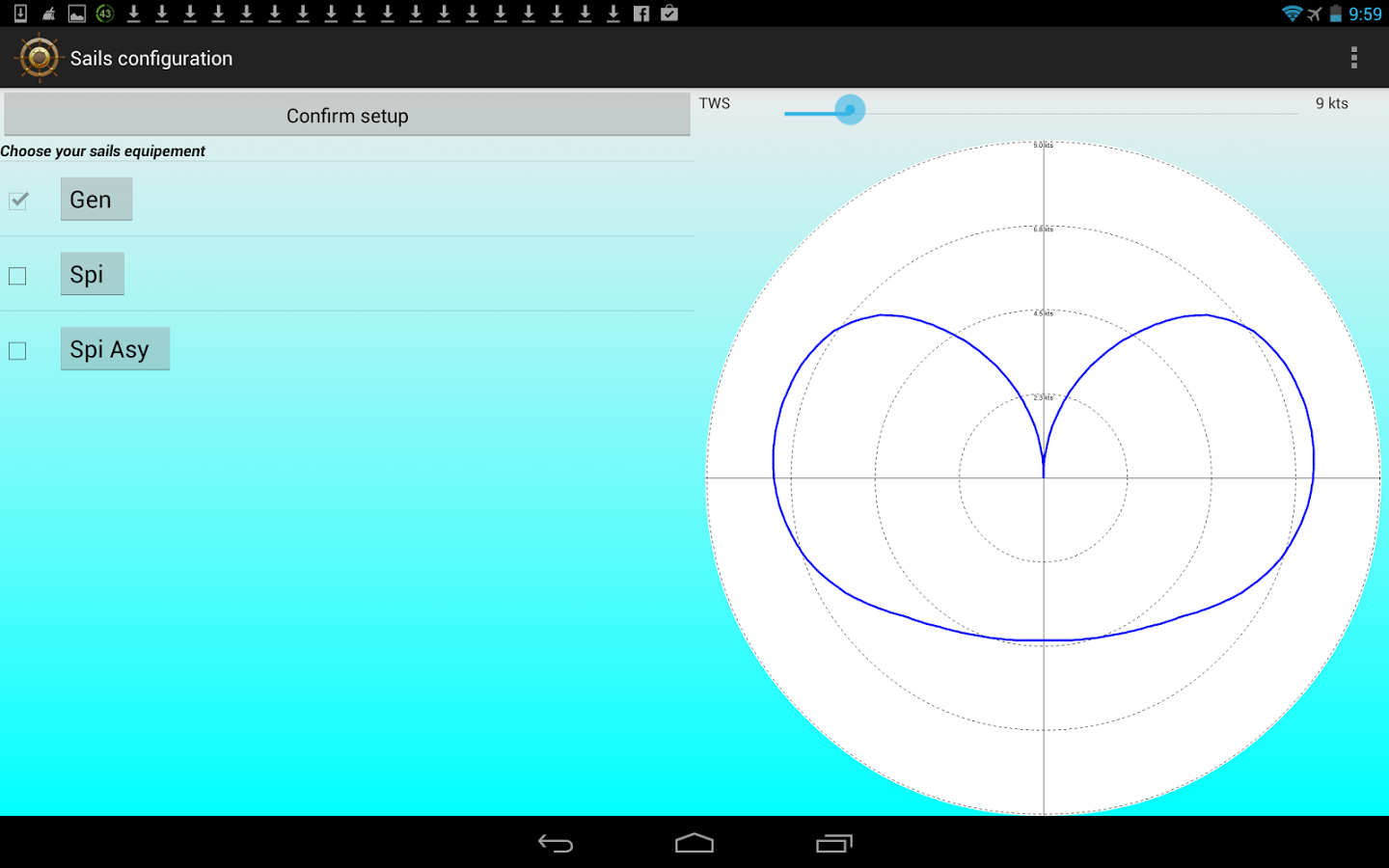Select the Gen sail button
The height and width of the screenshot is (868, 1389).
pos(96,199)
